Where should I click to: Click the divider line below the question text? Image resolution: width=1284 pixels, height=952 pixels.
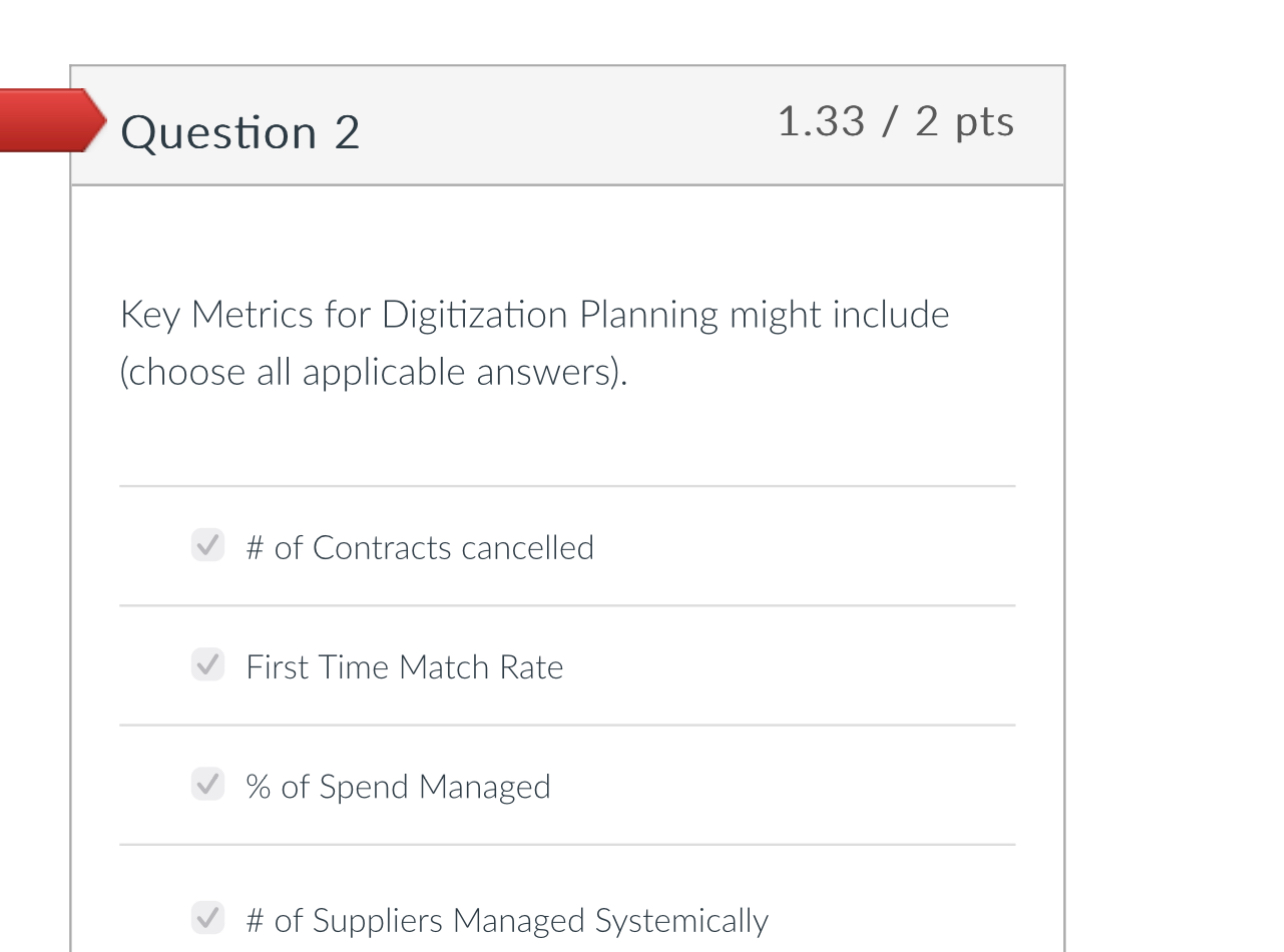[566, 485]
